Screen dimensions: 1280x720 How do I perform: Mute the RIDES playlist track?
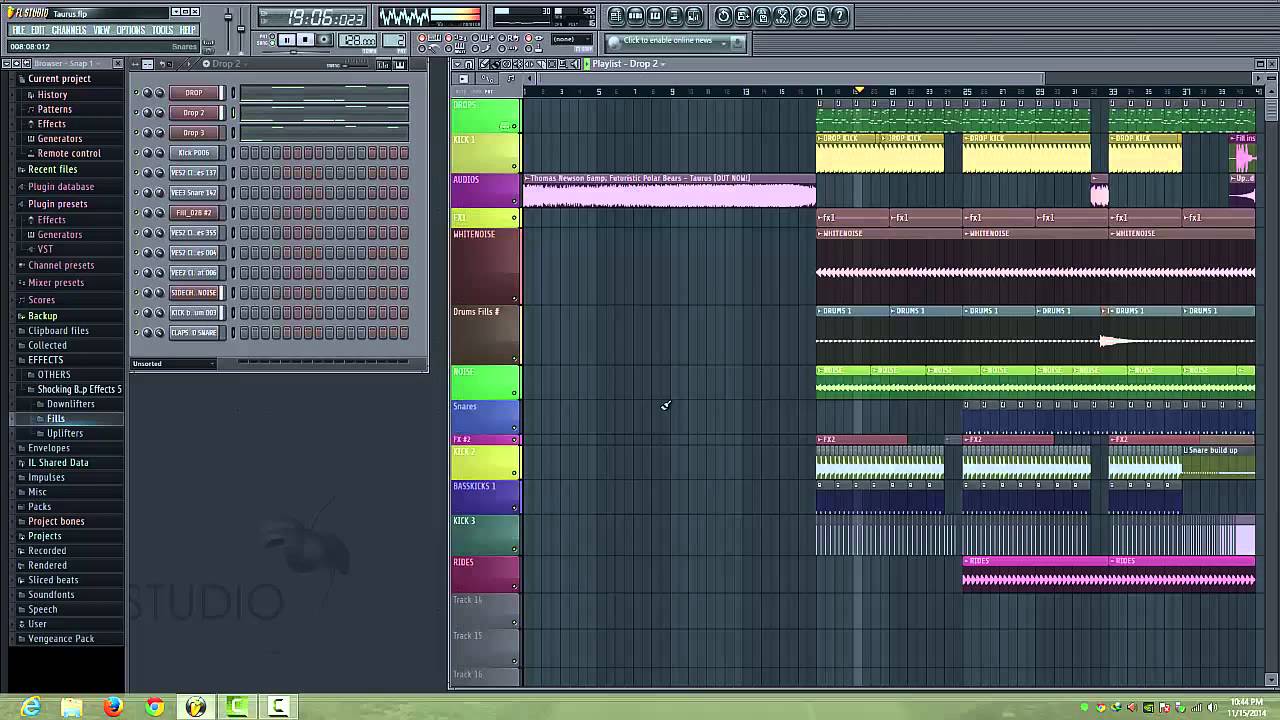click(x=514, y=588)
